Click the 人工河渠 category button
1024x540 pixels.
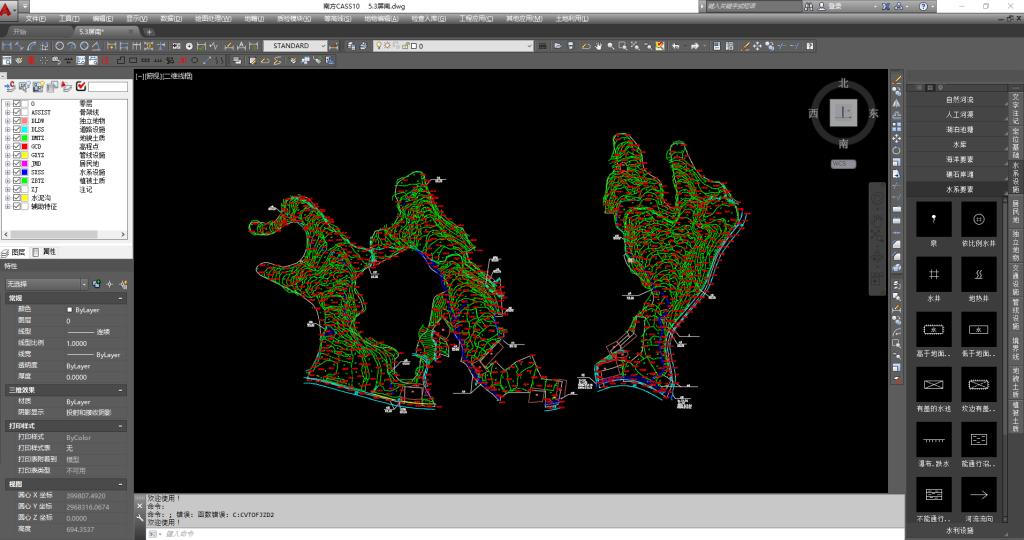[959, 115]
